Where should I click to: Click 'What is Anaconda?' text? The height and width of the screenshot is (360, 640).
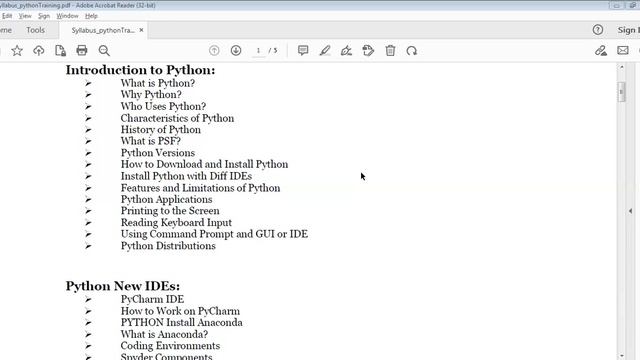click(164, 334)
